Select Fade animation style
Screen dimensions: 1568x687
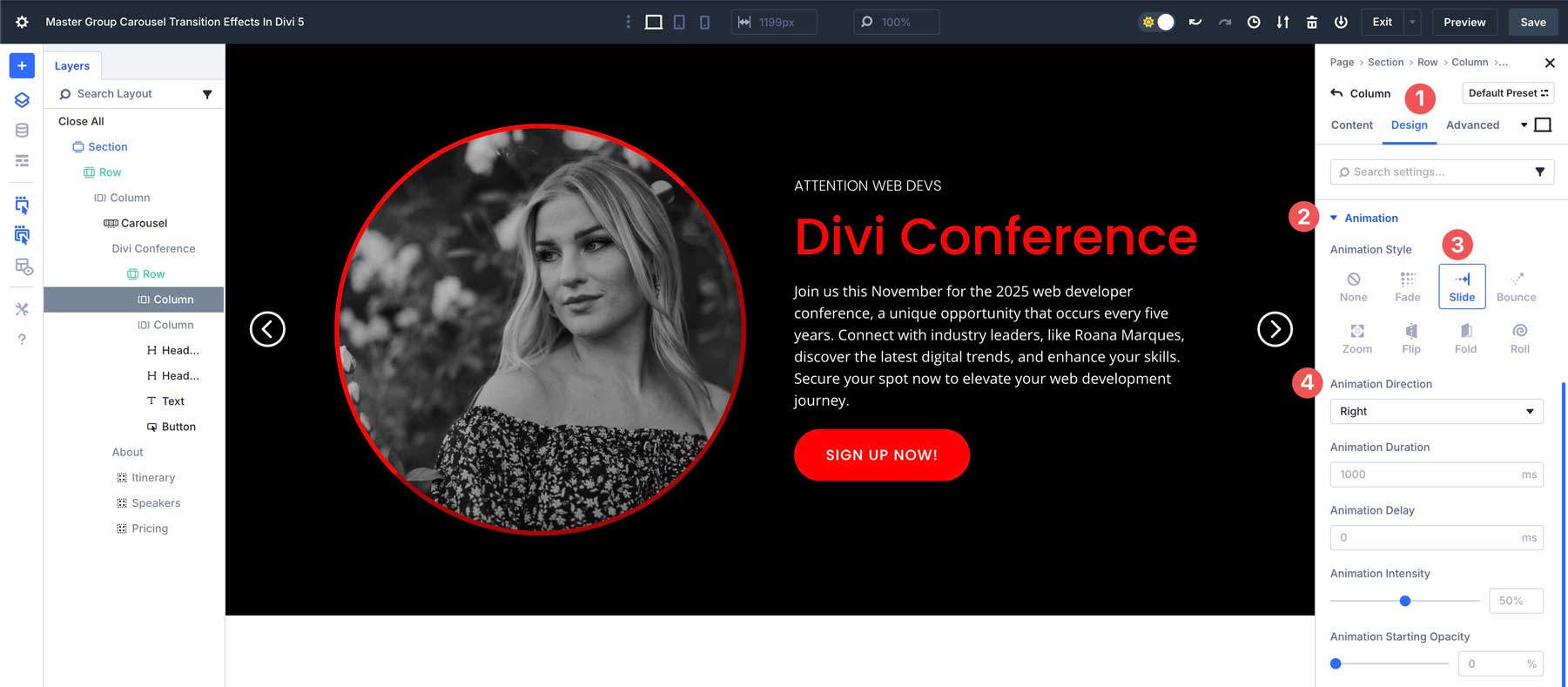click(1407, 286)
